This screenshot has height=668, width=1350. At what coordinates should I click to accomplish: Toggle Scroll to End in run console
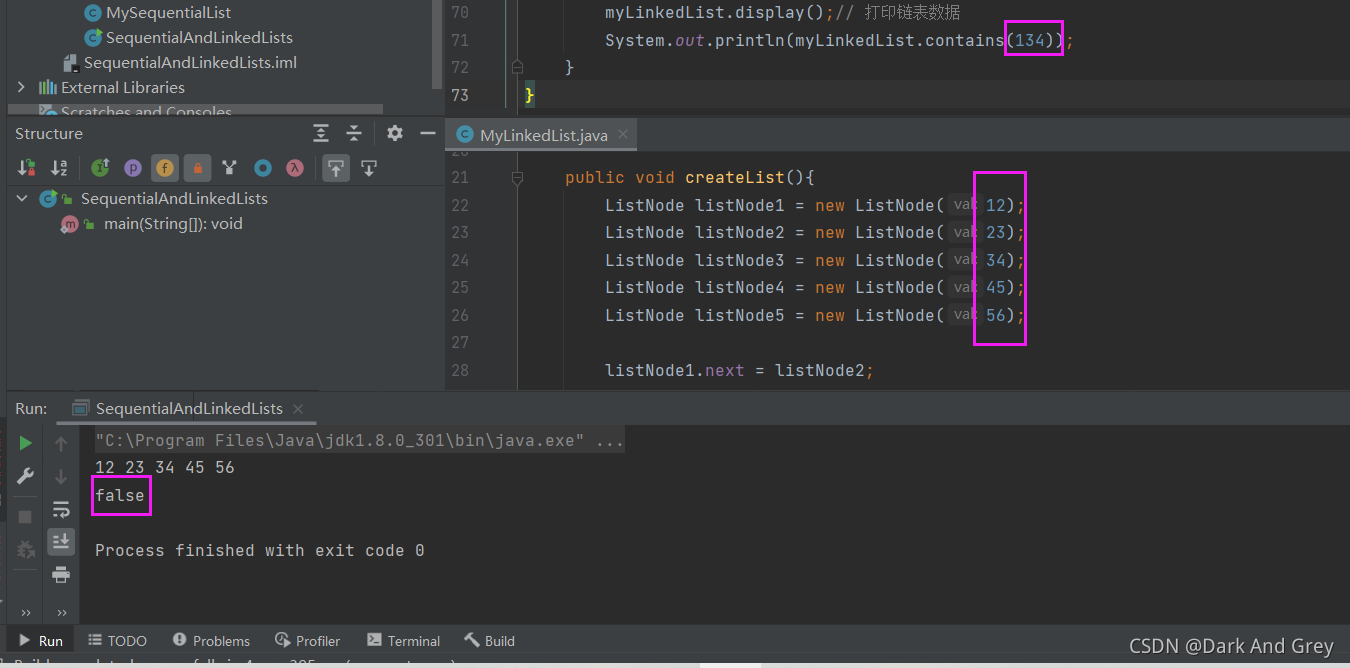pos(61,541)
